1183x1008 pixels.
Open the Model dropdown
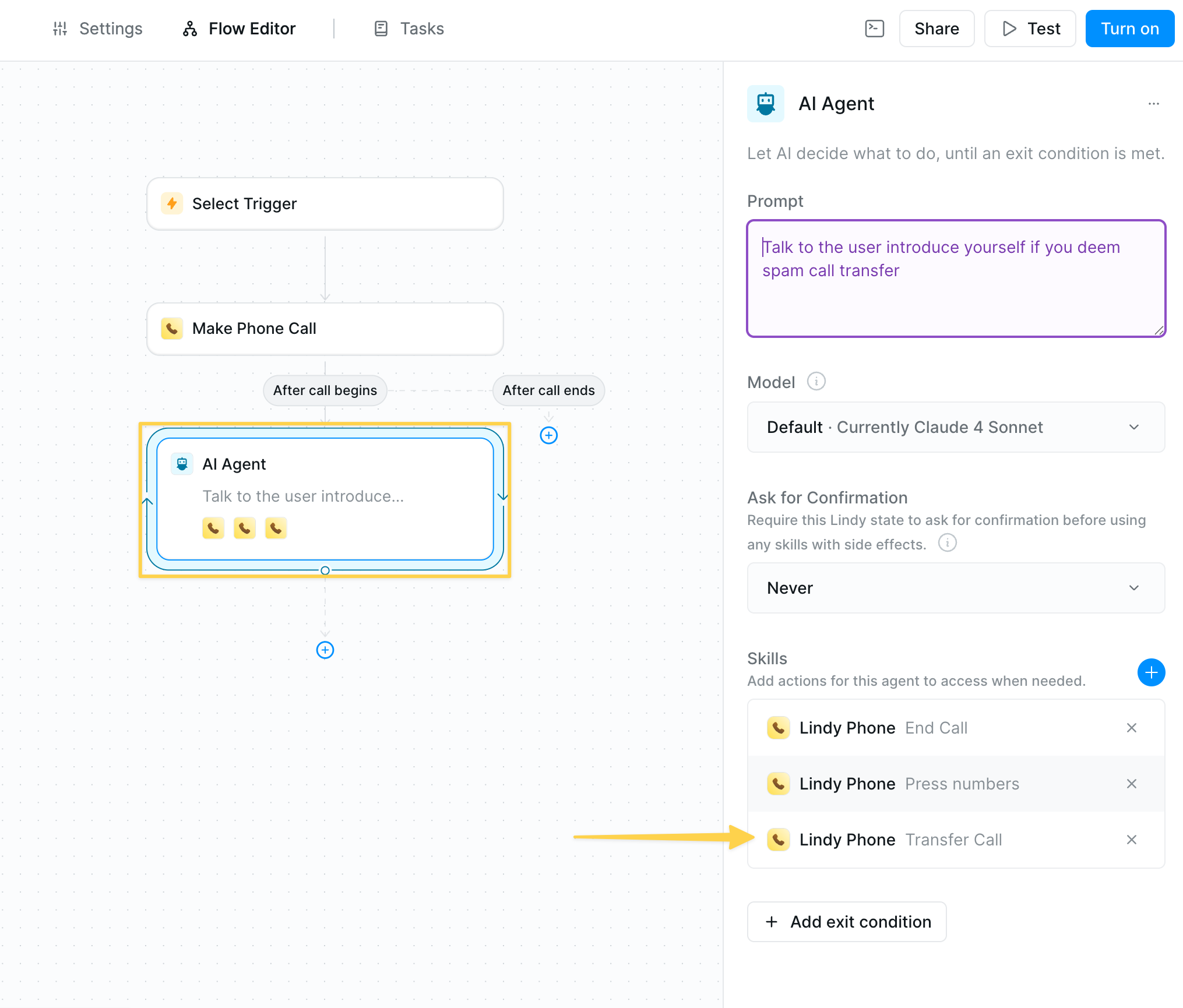(956, 427)
